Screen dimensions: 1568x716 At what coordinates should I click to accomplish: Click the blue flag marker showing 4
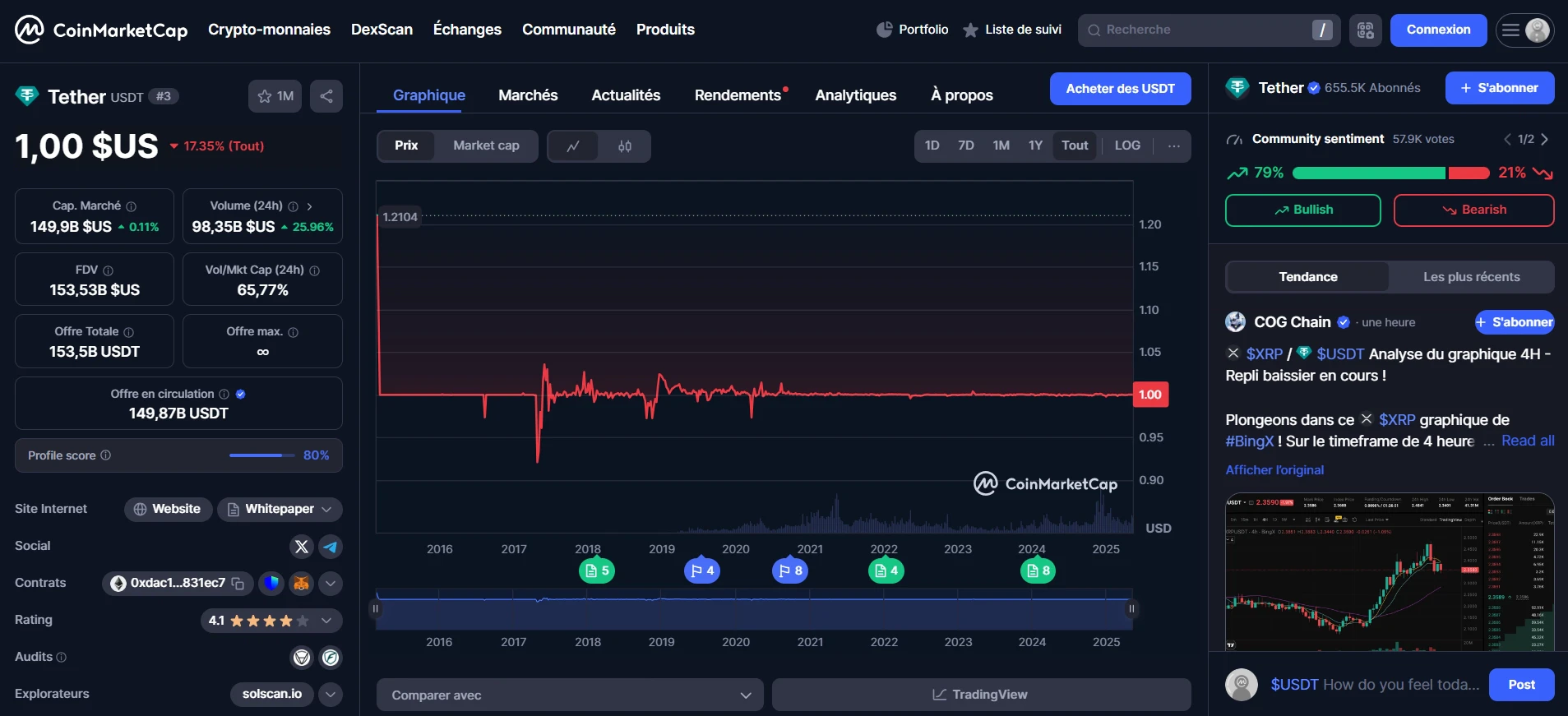click(x=702, y=570)
